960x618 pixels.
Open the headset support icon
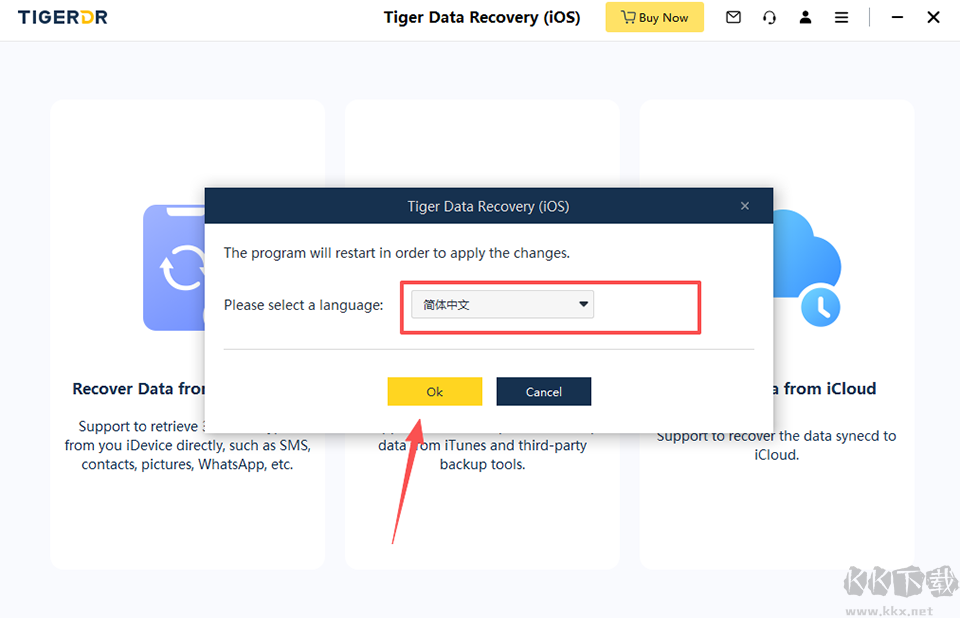pyautogui.click(x=769, y=18)
